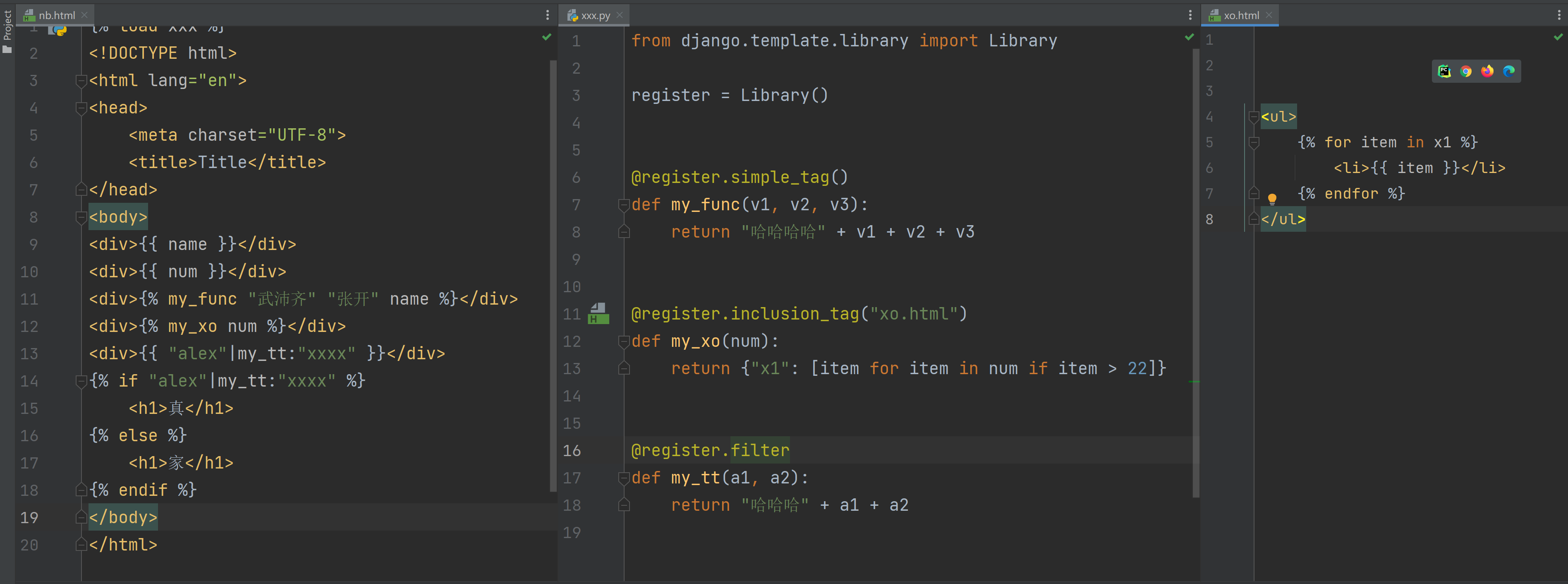Click the Python gutter icon on line 1 of nb.html
Image resolution: width=1568 pixels, height=584 pixels.
(x=58, y=30)
